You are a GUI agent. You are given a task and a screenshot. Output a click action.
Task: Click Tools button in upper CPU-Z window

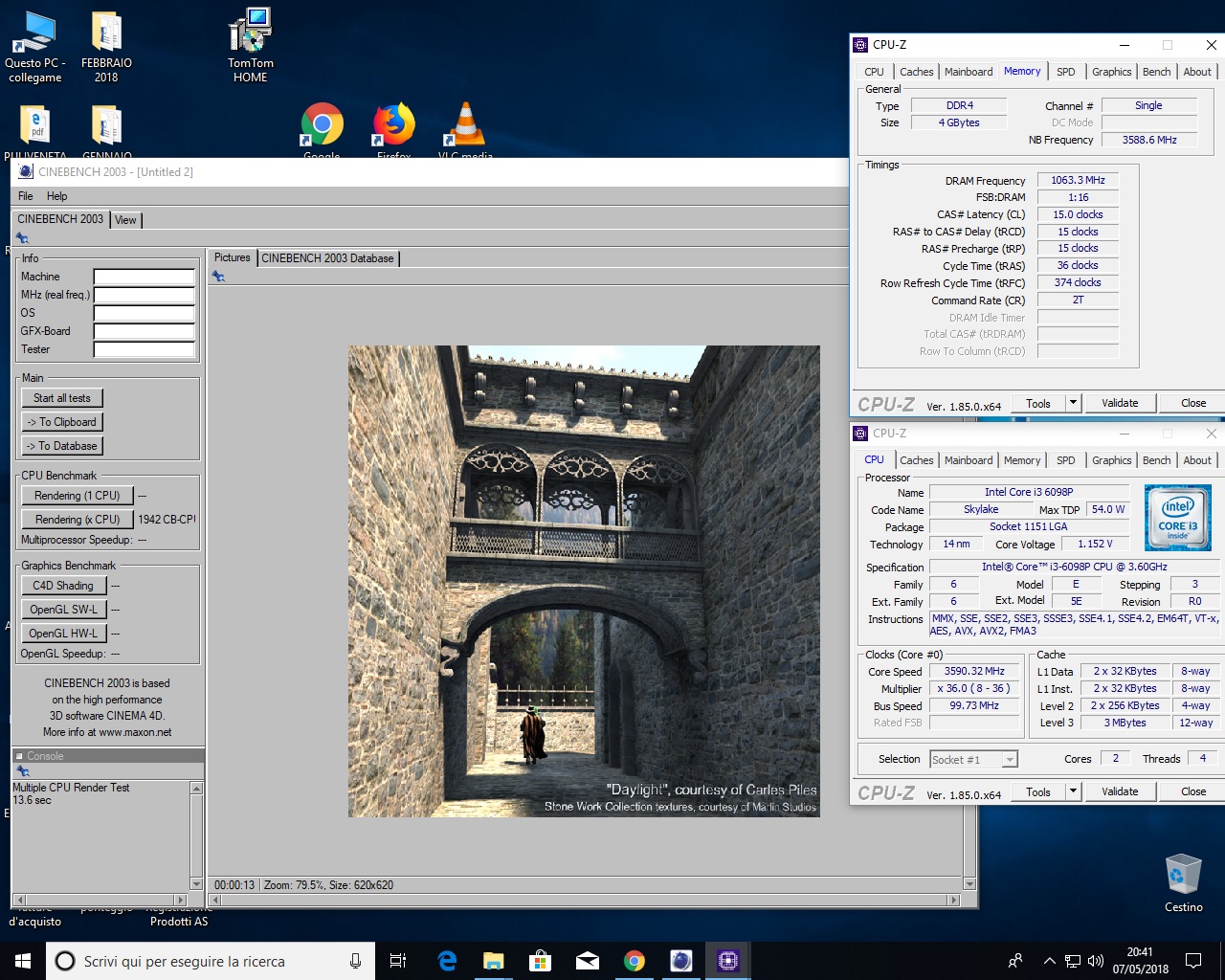(1038, 403)
